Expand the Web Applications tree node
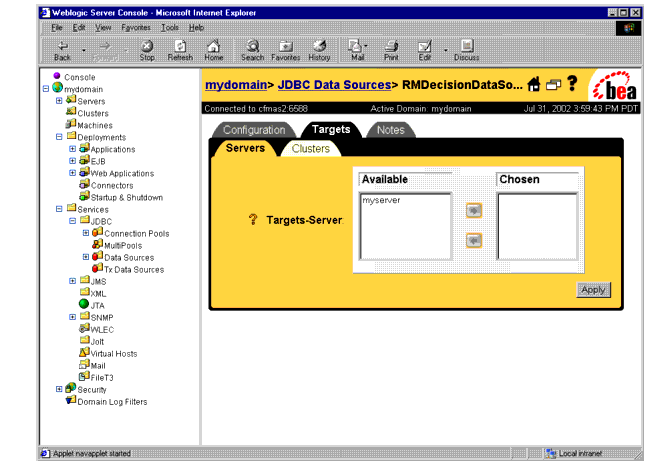Screen dimensions: 650x470 tap(73, 173)
